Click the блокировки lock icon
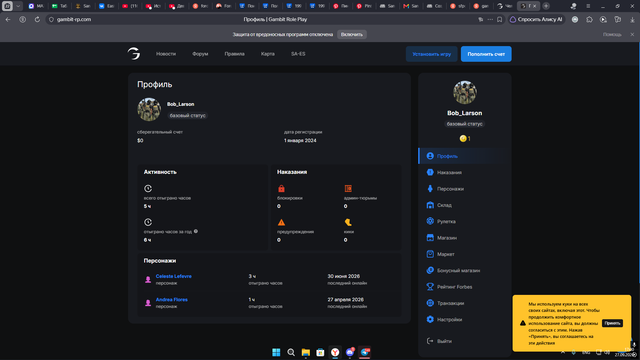Image resolution: width=640 pixels, height=360 pixels. 281,189
